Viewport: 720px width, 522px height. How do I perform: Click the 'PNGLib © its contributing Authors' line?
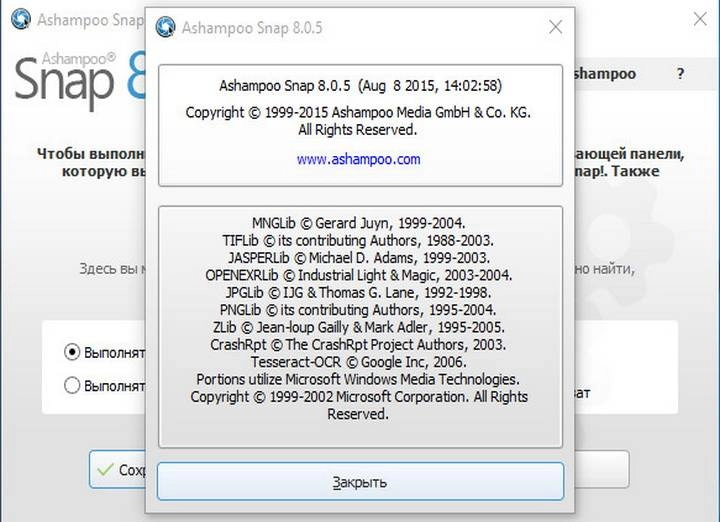[x=358, y=310]
